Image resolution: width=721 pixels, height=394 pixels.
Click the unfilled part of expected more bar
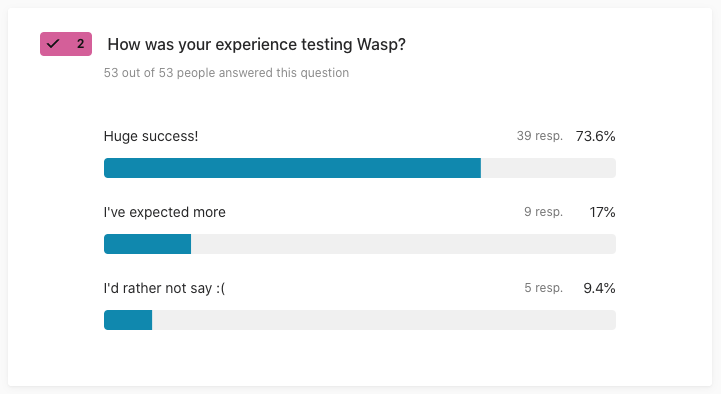[403, 244]
